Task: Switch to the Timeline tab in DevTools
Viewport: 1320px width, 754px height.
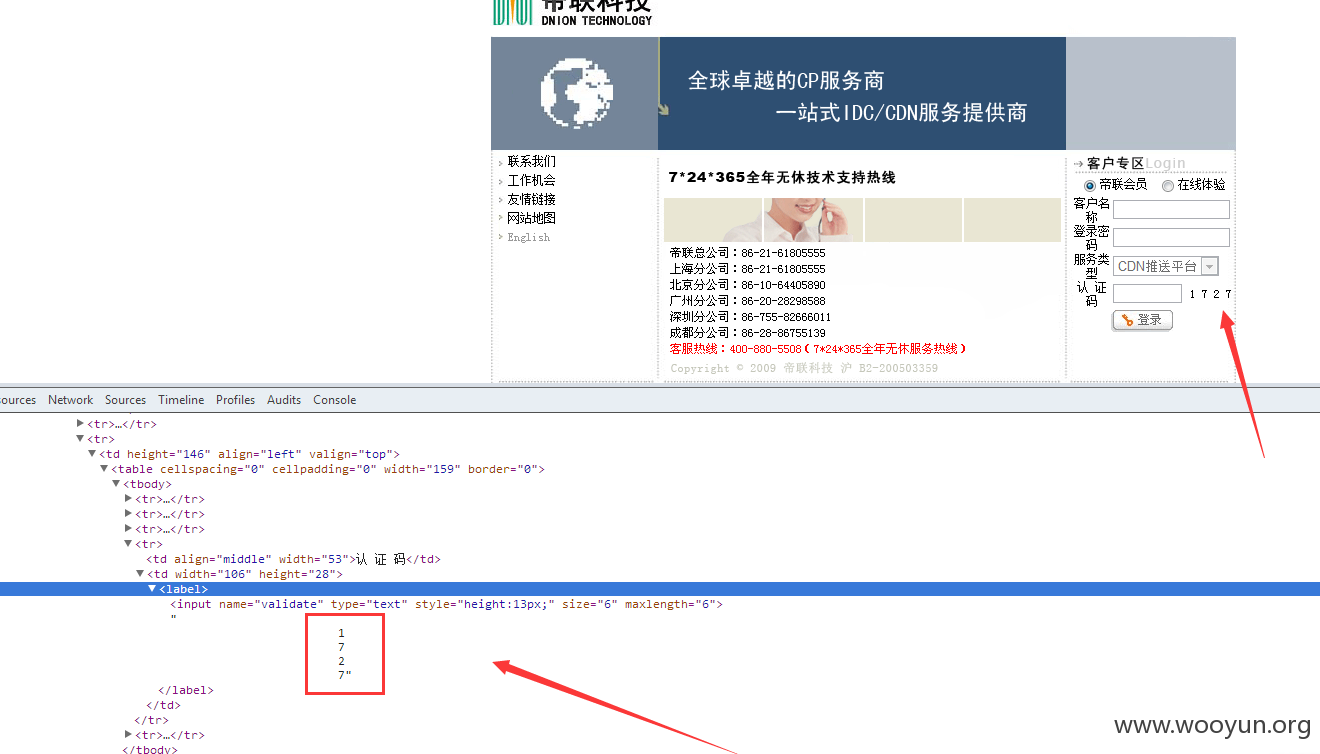Action: click(181, 400)
